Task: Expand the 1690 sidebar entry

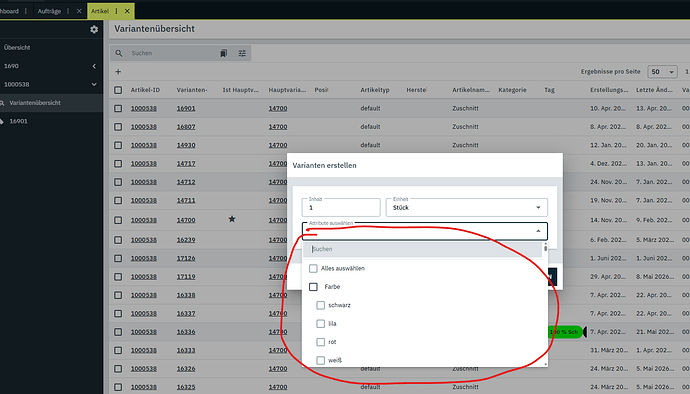Action: coord(94,66)
